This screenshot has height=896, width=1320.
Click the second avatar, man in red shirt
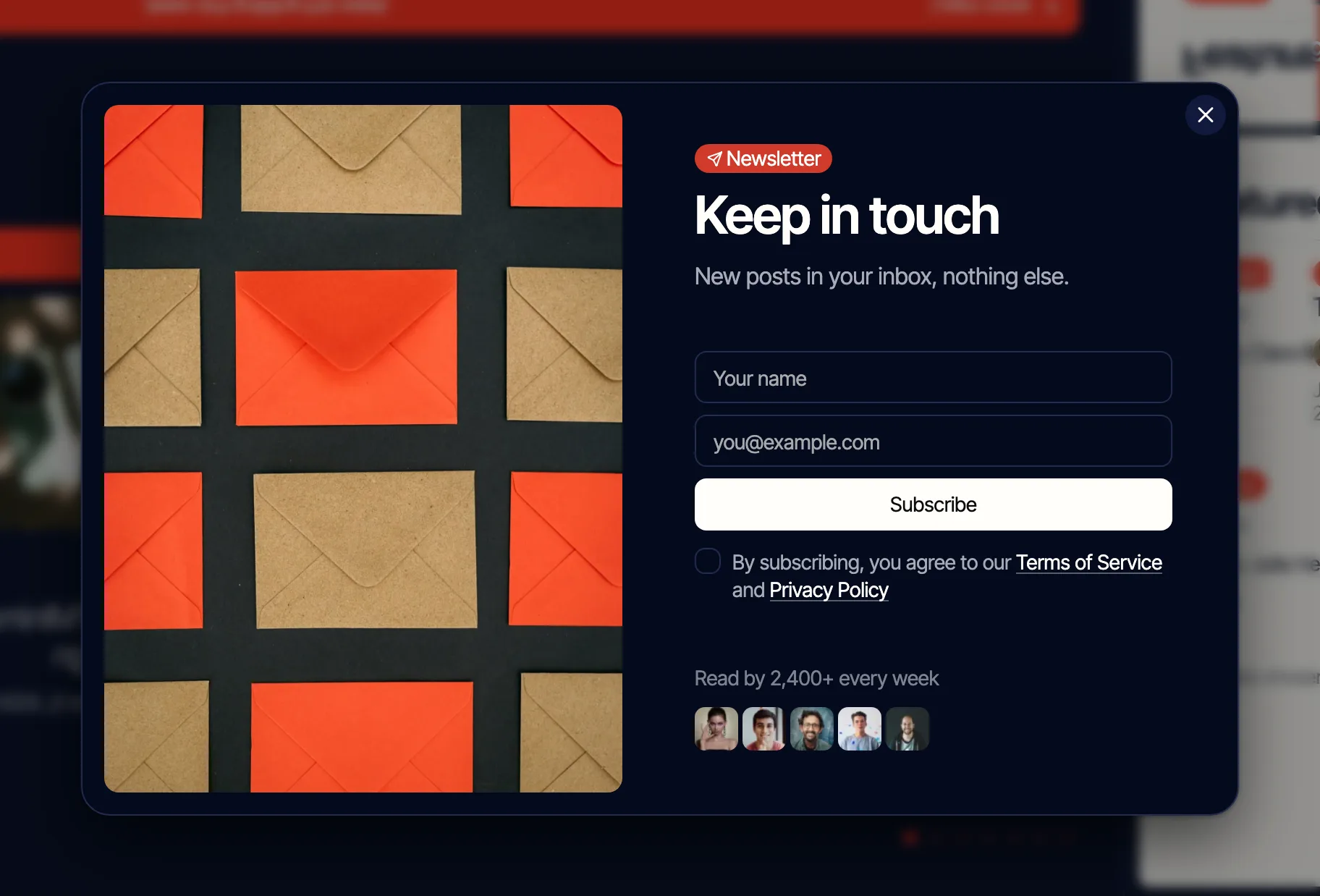(x=764, y=729)
